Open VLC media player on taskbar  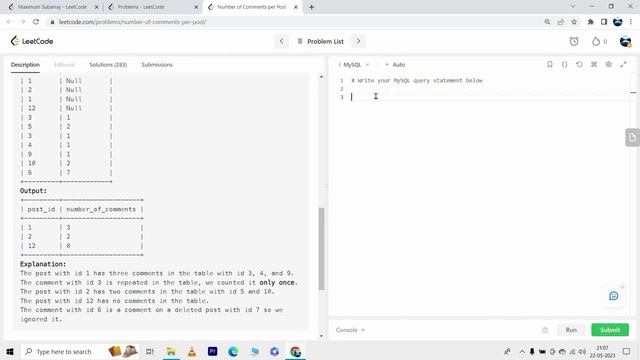192,351
